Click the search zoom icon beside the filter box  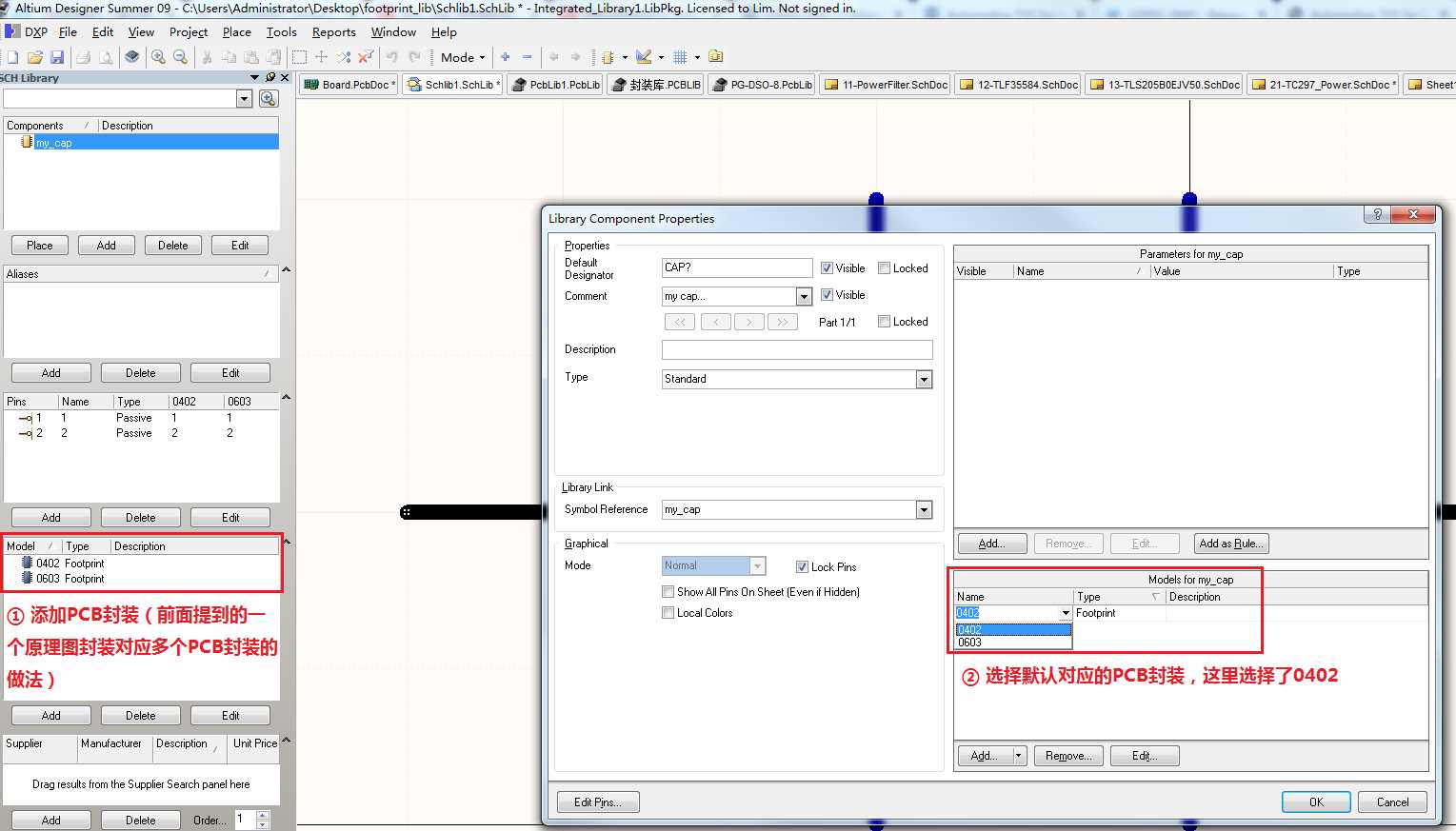(x=269, y=99)
